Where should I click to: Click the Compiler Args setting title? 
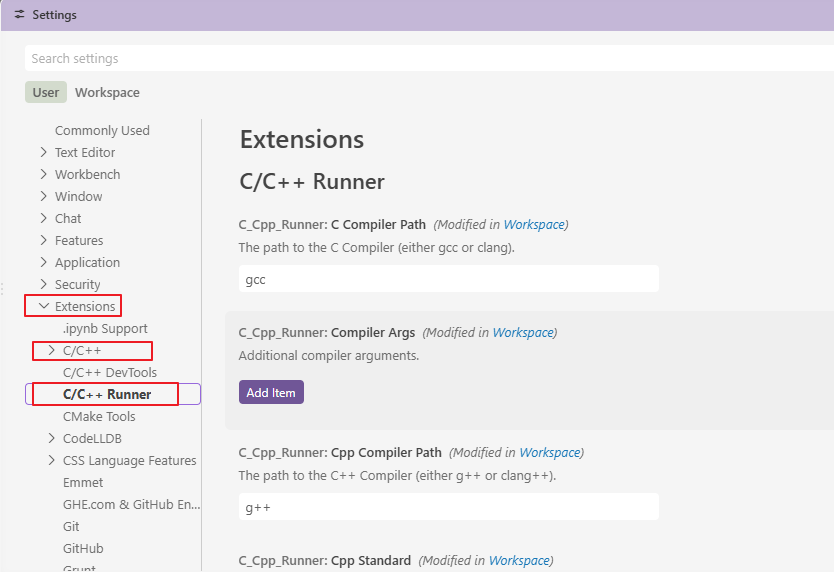tap(327, 333)
